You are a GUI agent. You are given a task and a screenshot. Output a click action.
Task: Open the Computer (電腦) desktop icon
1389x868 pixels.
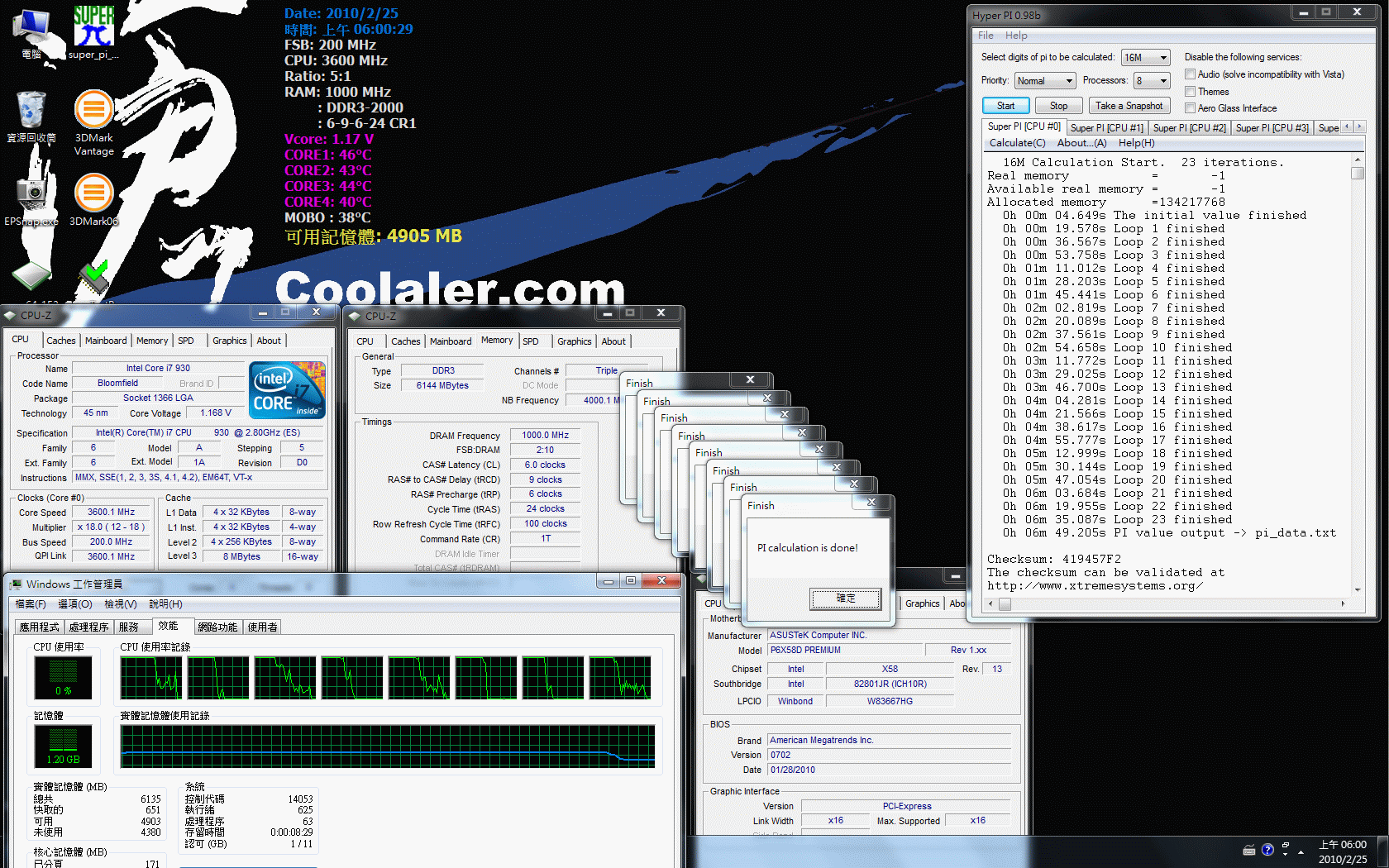click(x=31, y=33)
